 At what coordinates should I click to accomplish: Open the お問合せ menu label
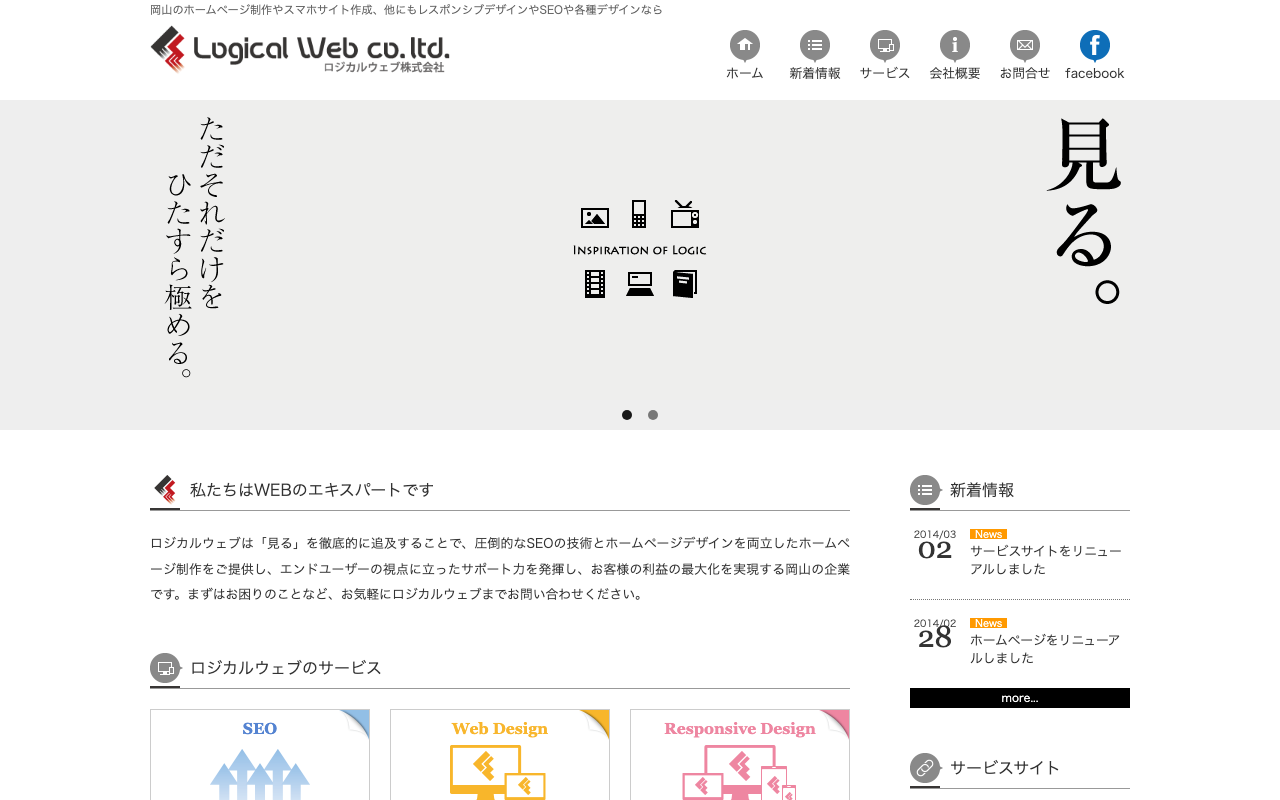point(1025,73)
